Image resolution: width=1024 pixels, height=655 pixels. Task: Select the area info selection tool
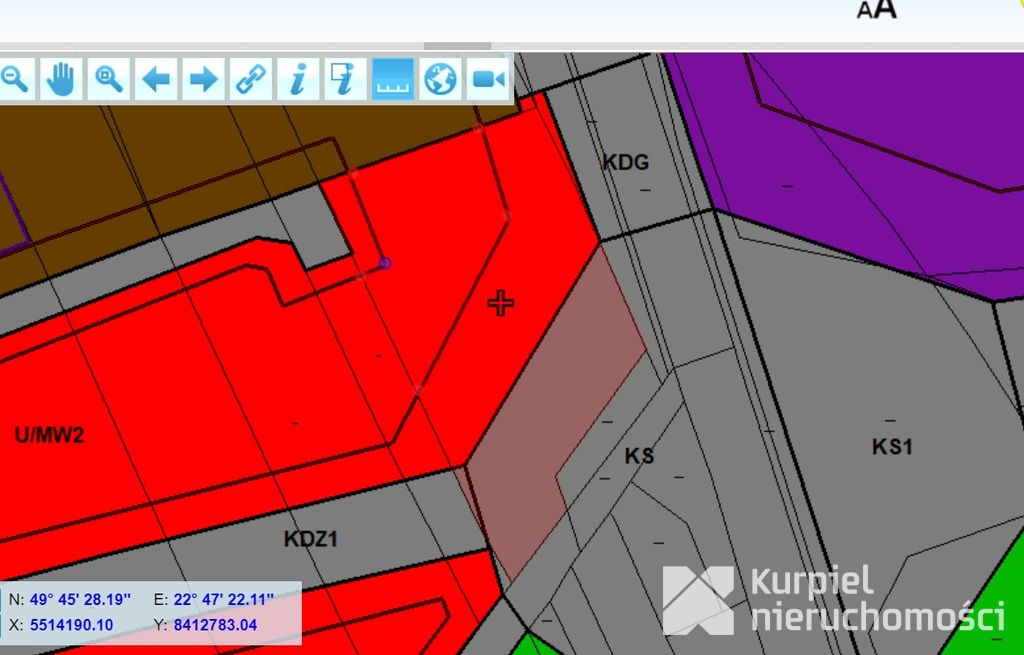pos(345,79)
